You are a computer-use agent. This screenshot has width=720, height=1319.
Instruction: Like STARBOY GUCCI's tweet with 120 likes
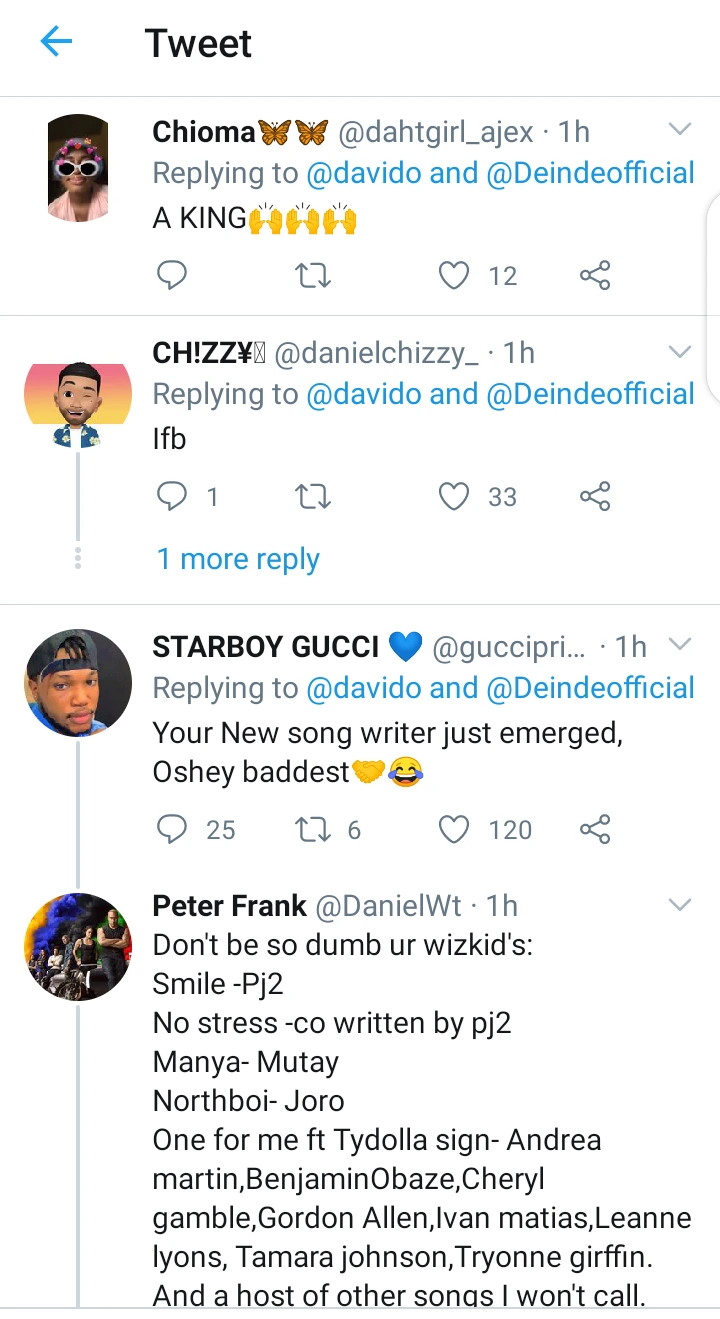455,829
